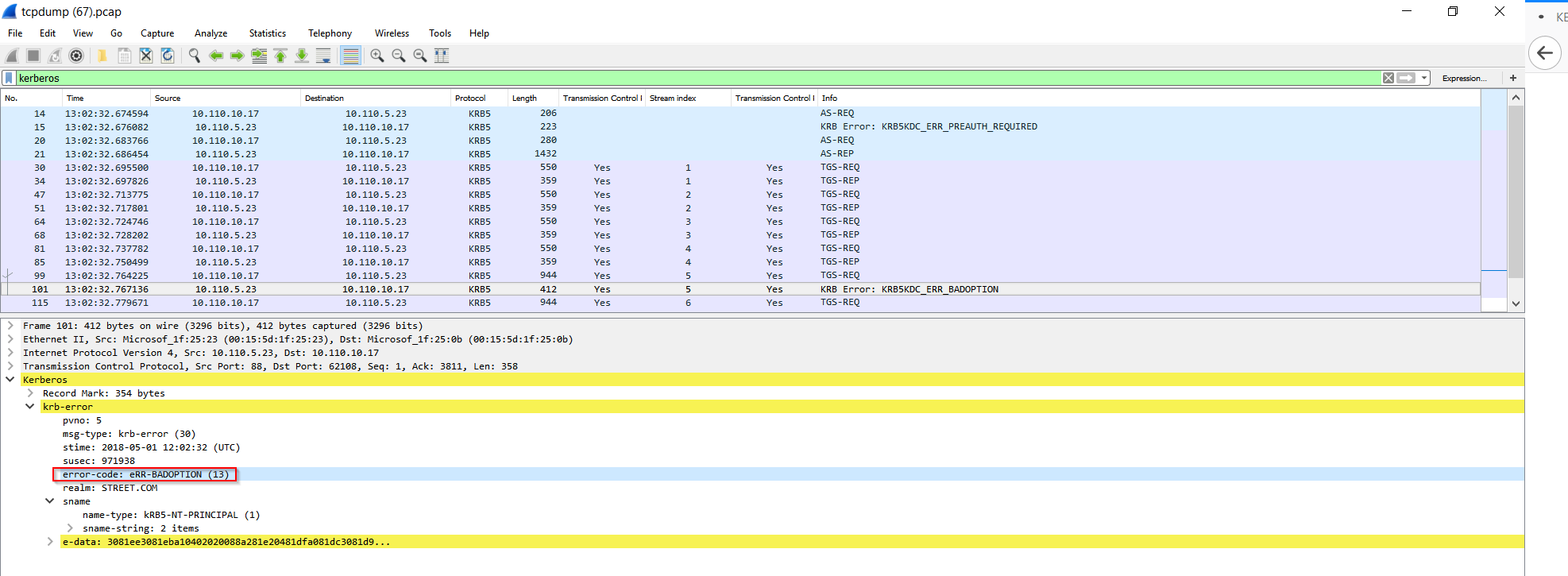The width and height of the screenshot is (1568, 576).
Task: Click the kerberos display filter field
Action: tap(699, 78)
